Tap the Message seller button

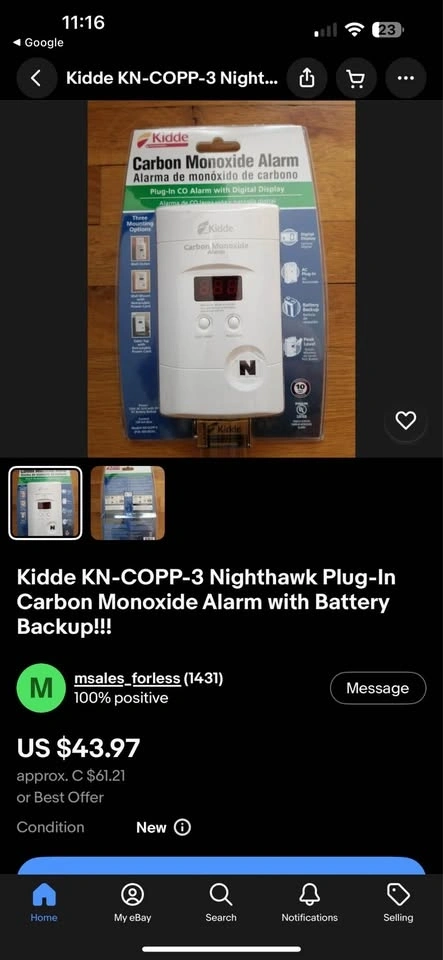[x=378, y=688]
